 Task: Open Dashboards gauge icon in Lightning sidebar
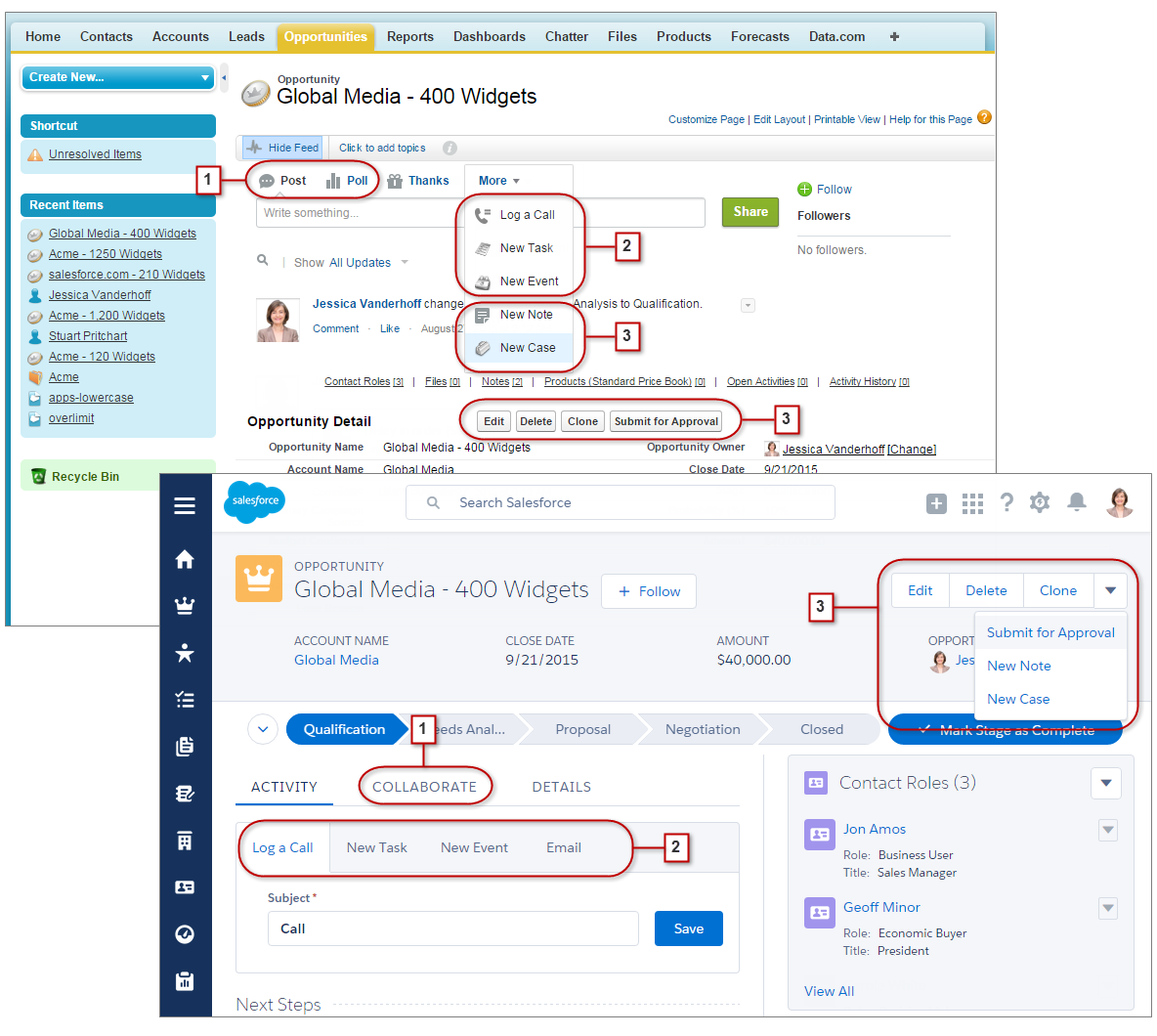(185, 934)
